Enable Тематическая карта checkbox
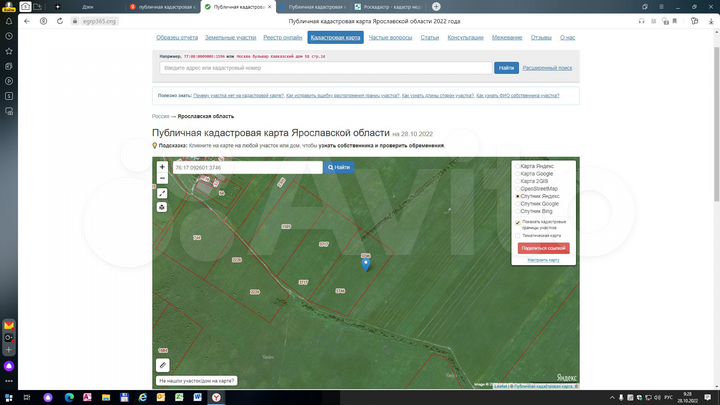The image size is (720, 405). (518, 236)
